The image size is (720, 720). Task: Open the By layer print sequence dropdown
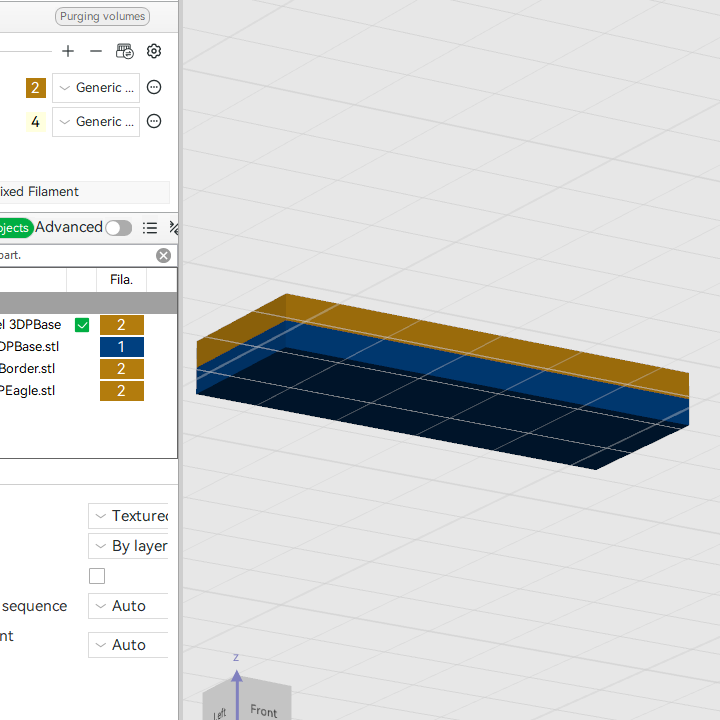coord(128,546)
